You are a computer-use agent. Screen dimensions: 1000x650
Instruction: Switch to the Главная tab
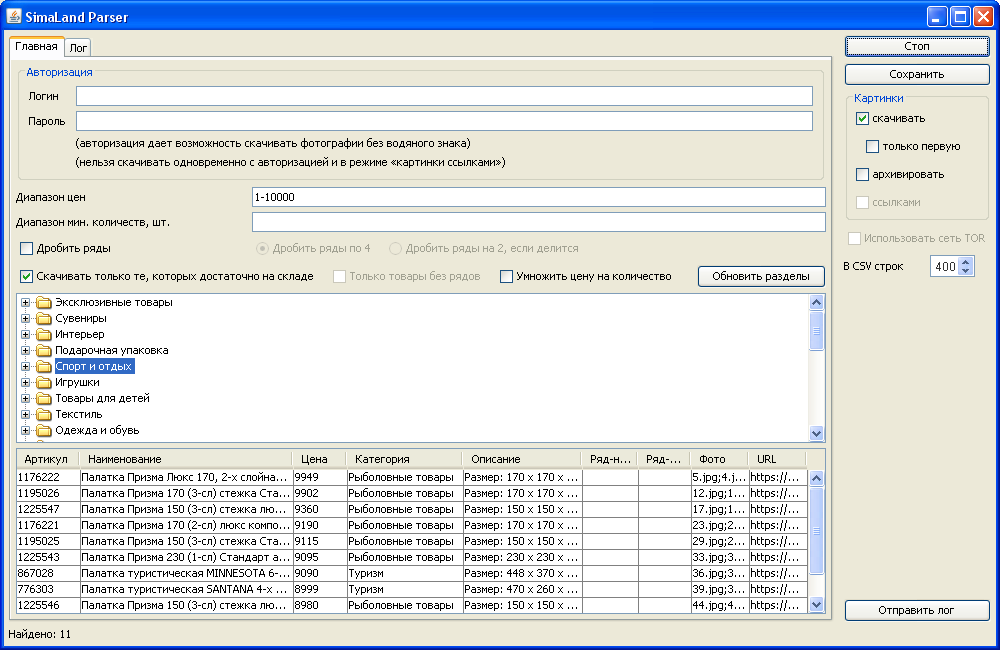click(x=36, y=47)
